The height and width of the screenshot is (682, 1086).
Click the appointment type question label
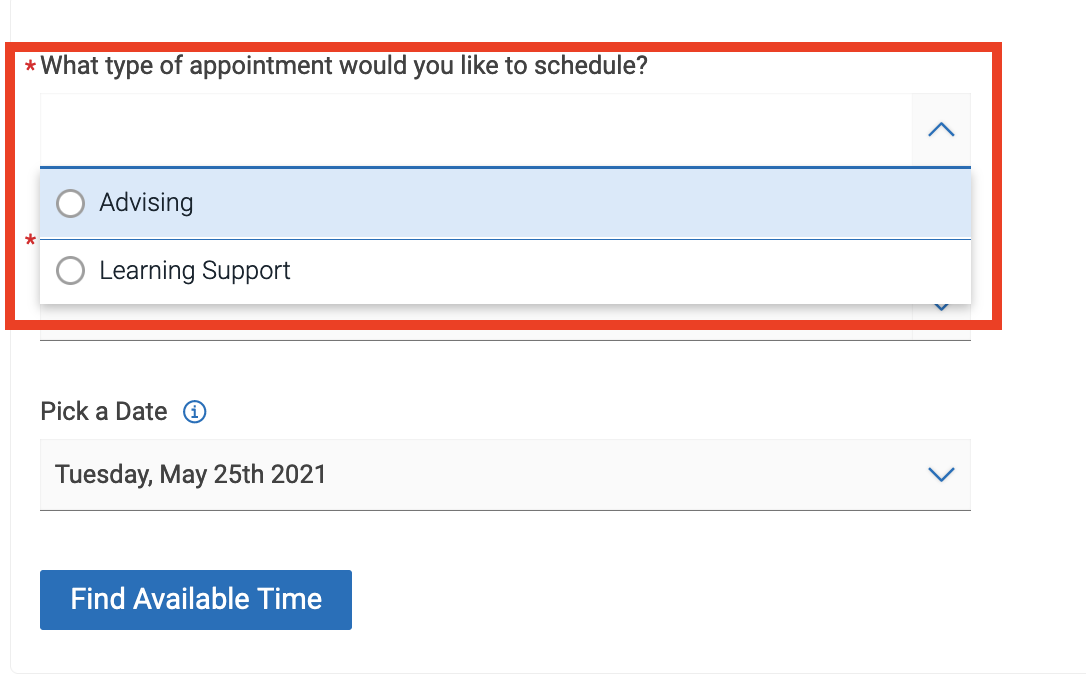344,66
